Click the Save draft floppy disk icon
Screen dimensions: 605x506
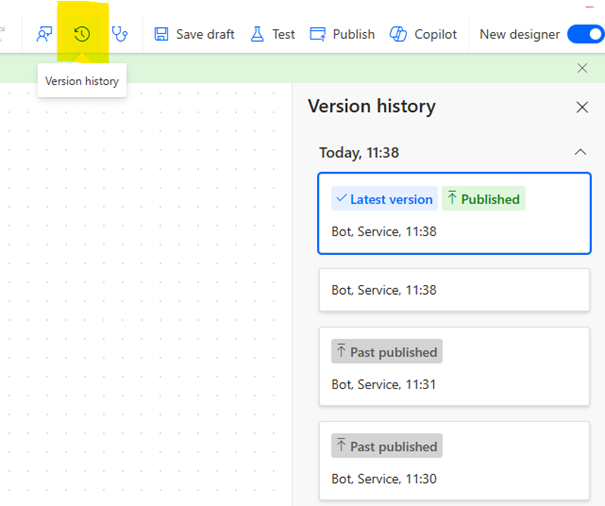pyautogui.click(x=162, y=34)
